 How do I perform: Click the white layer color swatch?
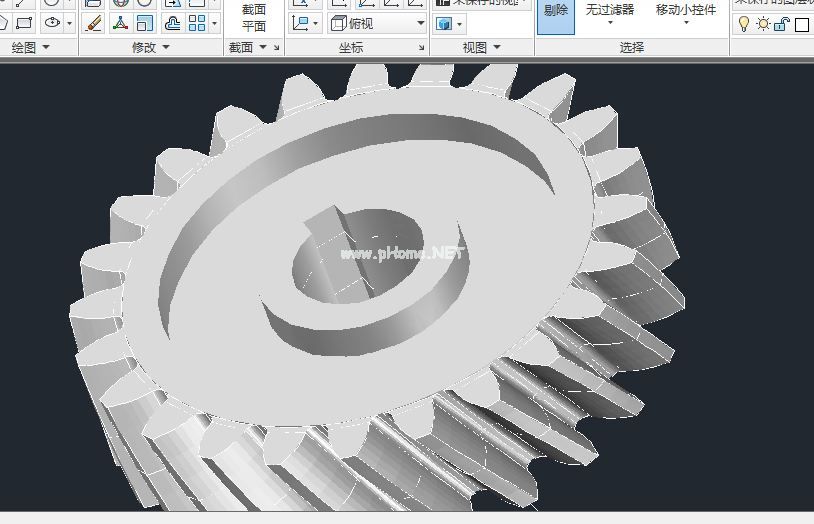pos(801,23)
